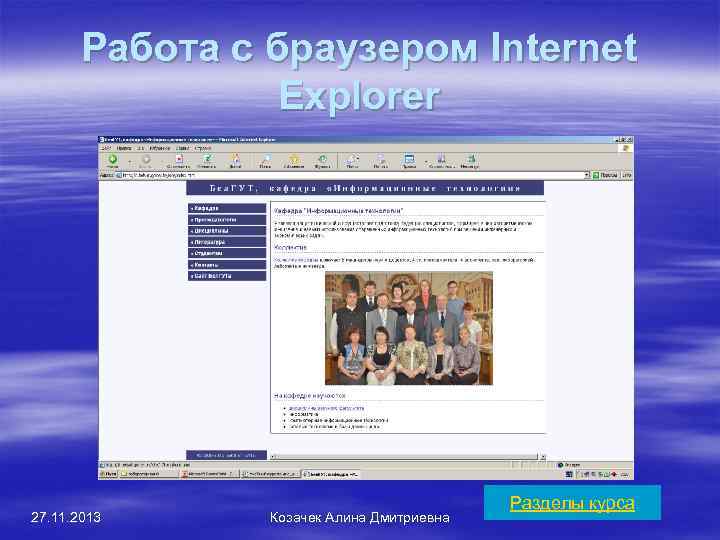This screenshot has width=720, height=540.
Task: Click the page icon in the address bar
Action: pyautogui.click(x=118, y=175)
